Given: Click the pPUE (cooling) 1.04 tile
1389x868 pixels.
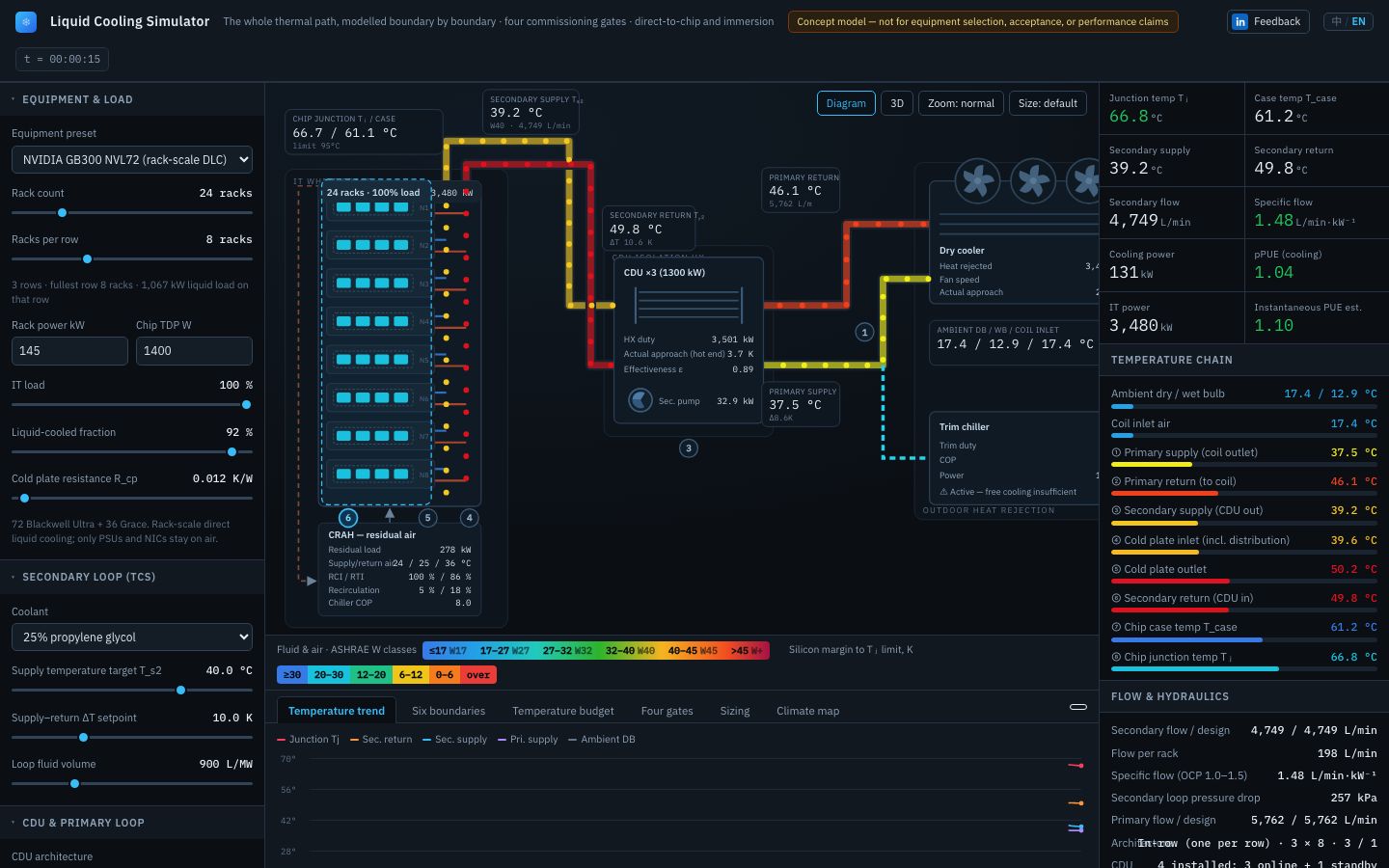Looking at the screenshot, I should (x=1317, y=265).
